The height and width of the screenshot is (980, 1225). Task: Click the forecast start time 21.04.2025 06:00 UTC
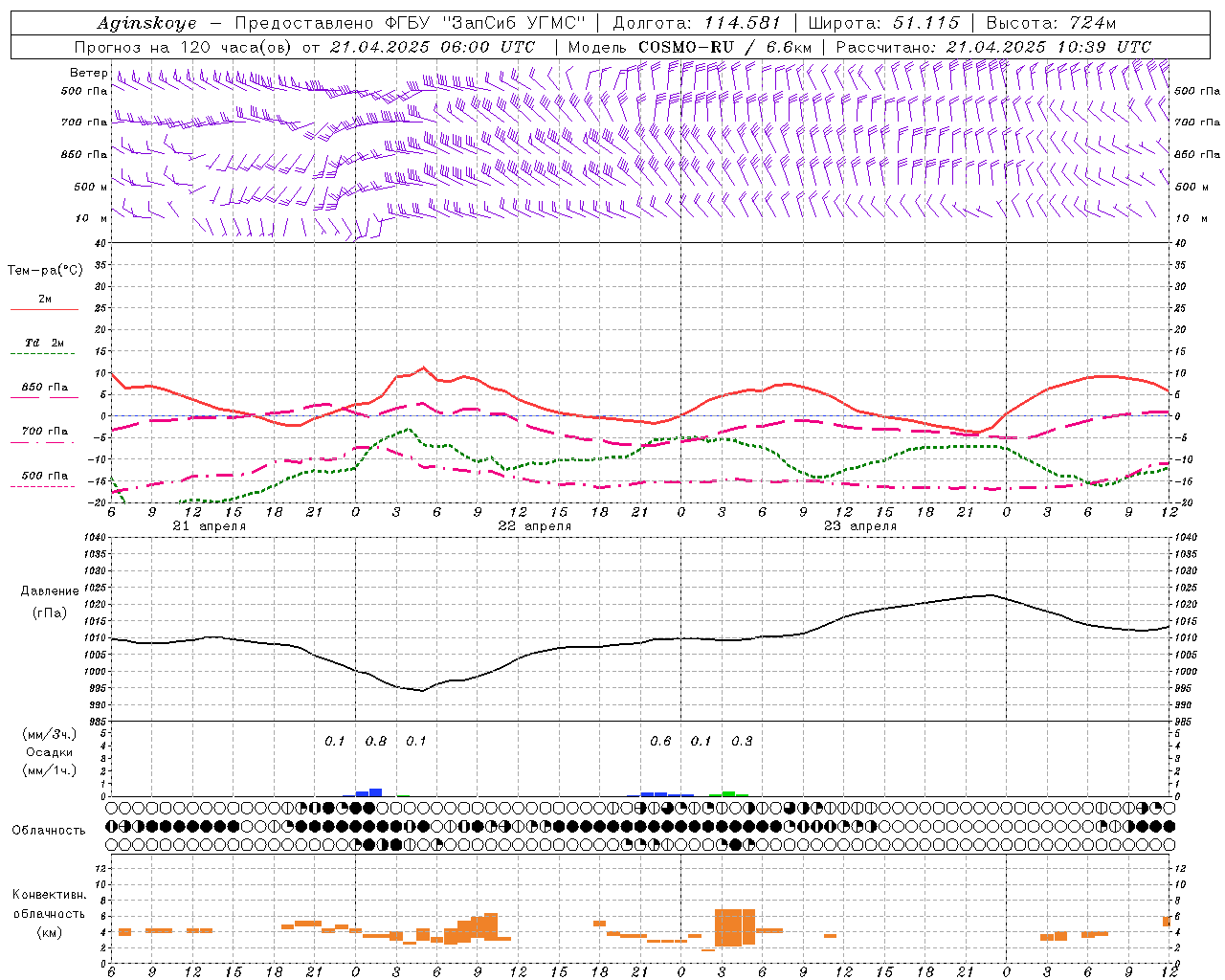click(432, 47)
